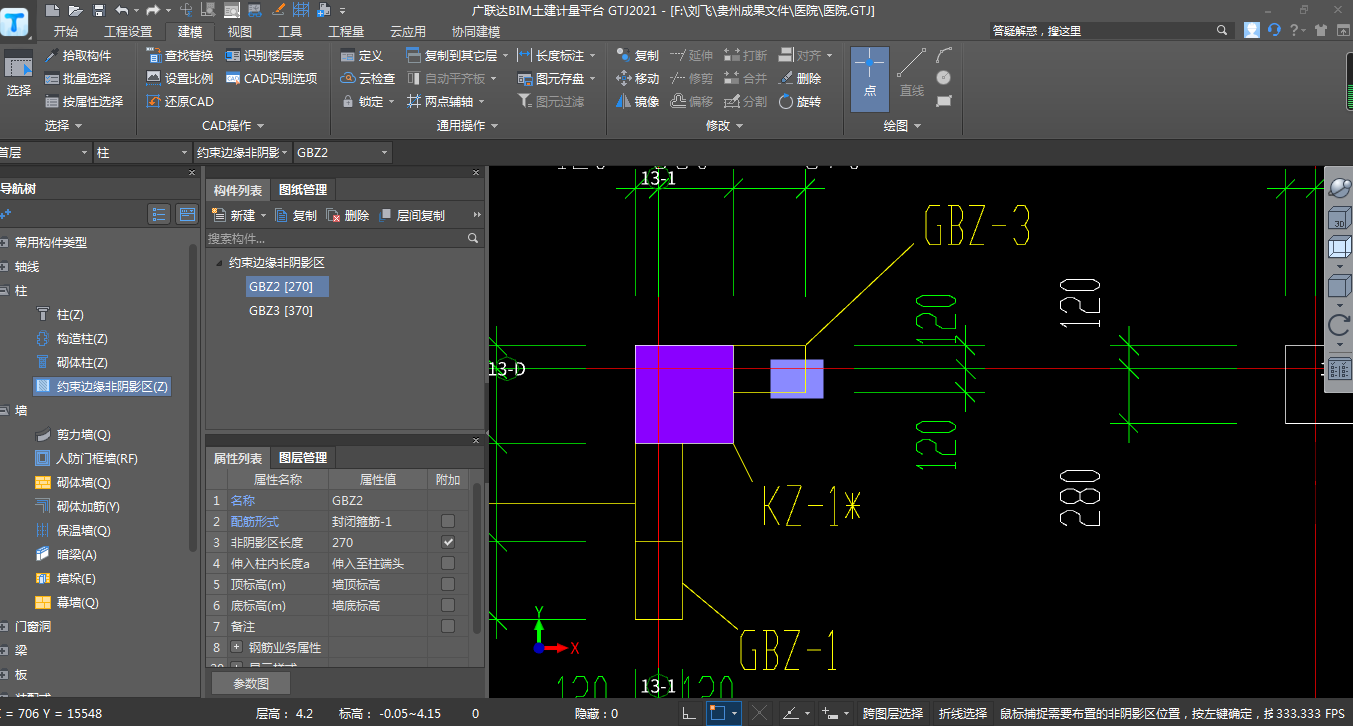Click the 删除 delete tool in ribbon
Image resolution: width=1353 pixels, height=726 pixels.
click(800, 78)
